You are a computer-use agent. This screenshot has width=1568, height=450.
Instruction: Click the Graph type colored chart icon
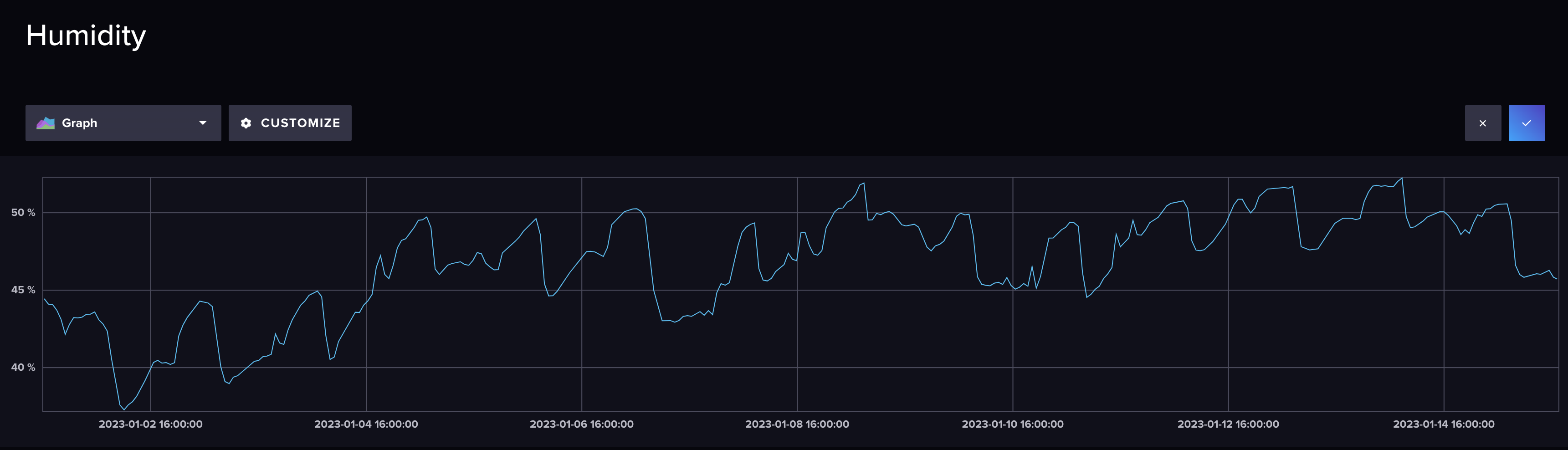(x=46, y=123)
